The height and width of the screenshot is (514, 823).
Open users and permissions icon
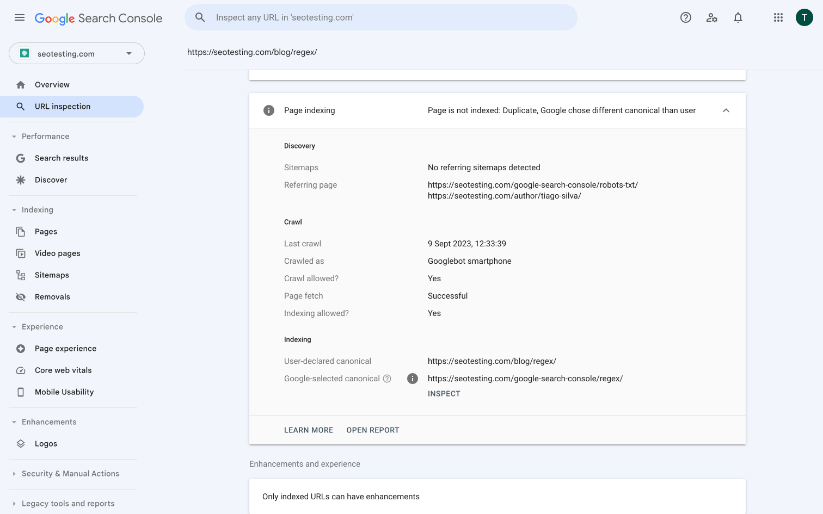[x=712, y=18]
